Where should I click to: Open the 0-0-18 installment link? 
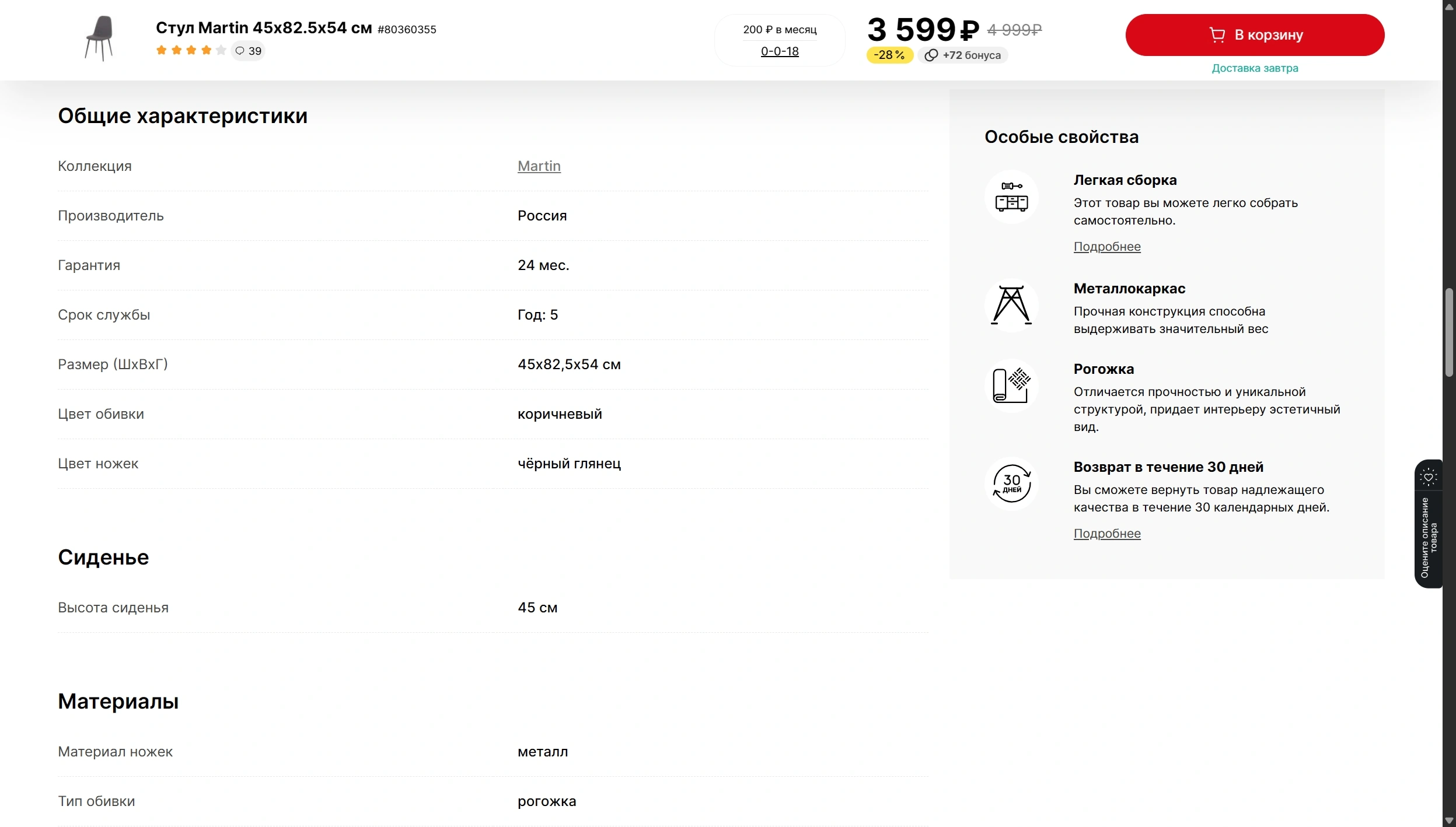(780, 51)
